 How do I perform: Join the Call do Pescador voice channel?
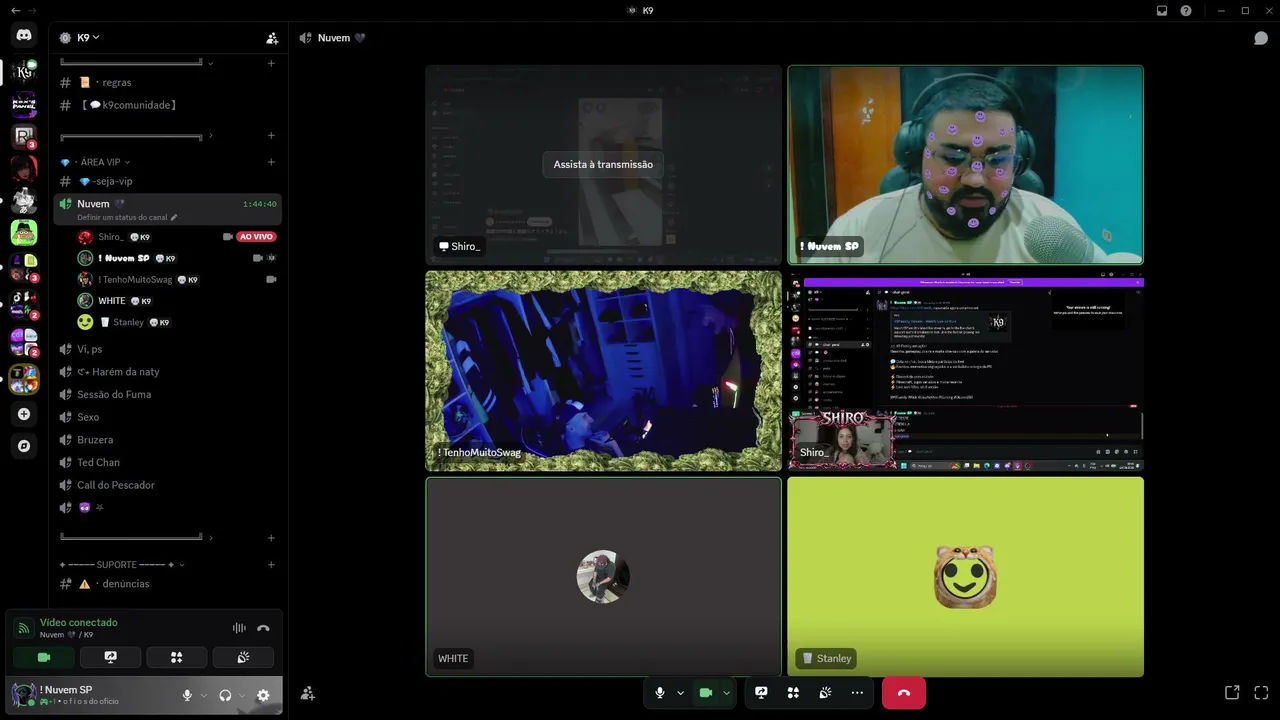click(x=167, y=485)
